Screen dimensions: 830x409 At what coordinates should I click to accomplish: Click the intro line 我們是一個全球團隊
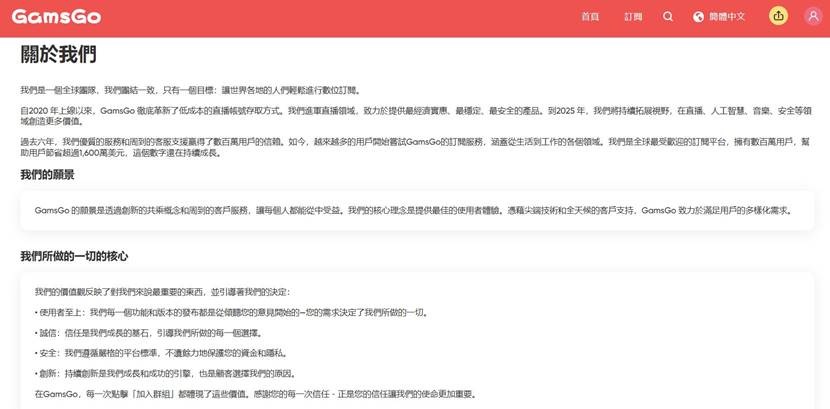coord(190,90)
